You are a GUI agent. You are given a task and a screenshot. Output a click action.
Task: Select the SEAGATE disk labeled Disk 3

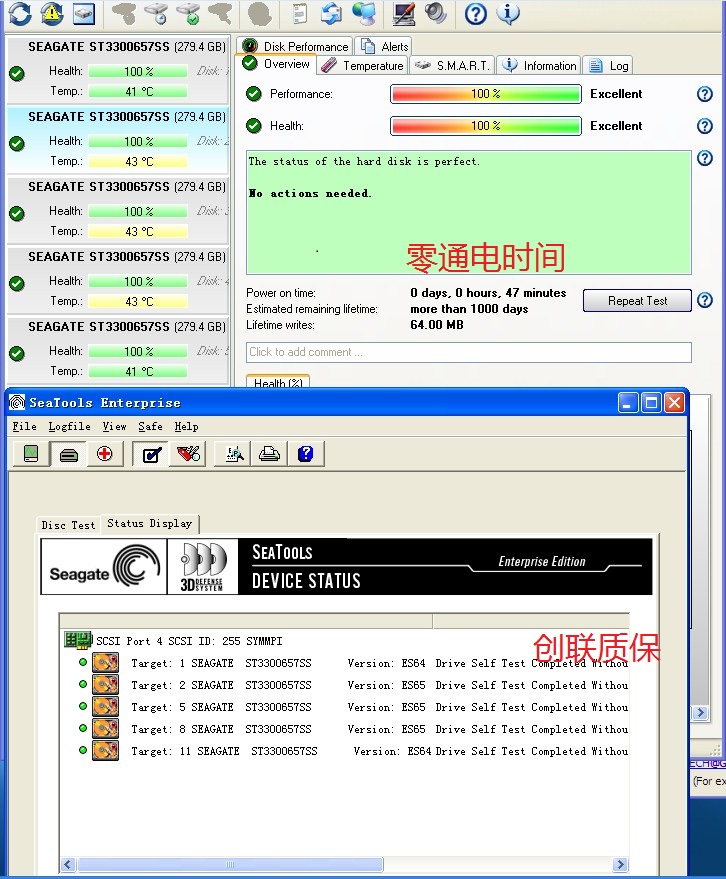coord(118,210)
